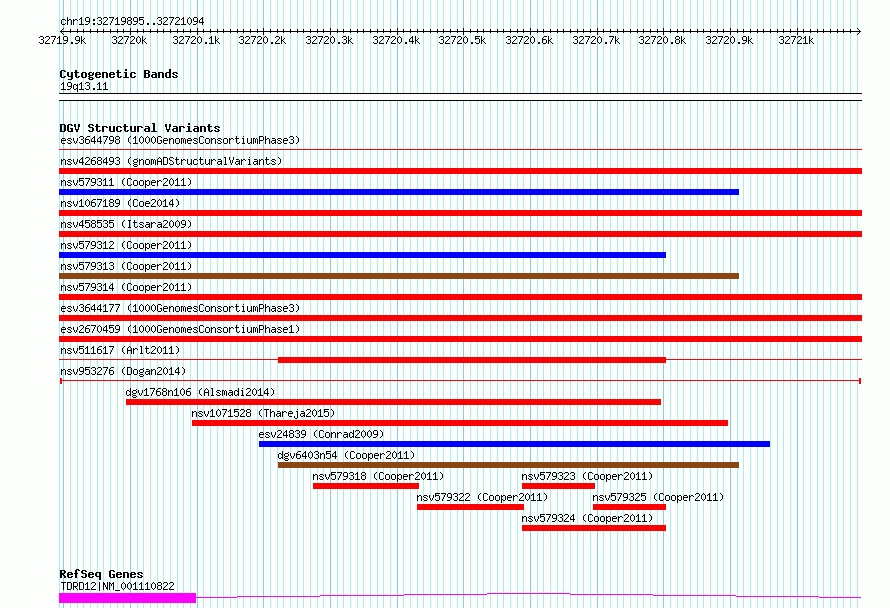Image resolution: width=890 pixels, height=608 pixels.
Task: Click the nsv579313 brown variant bar
Action: 399,276
